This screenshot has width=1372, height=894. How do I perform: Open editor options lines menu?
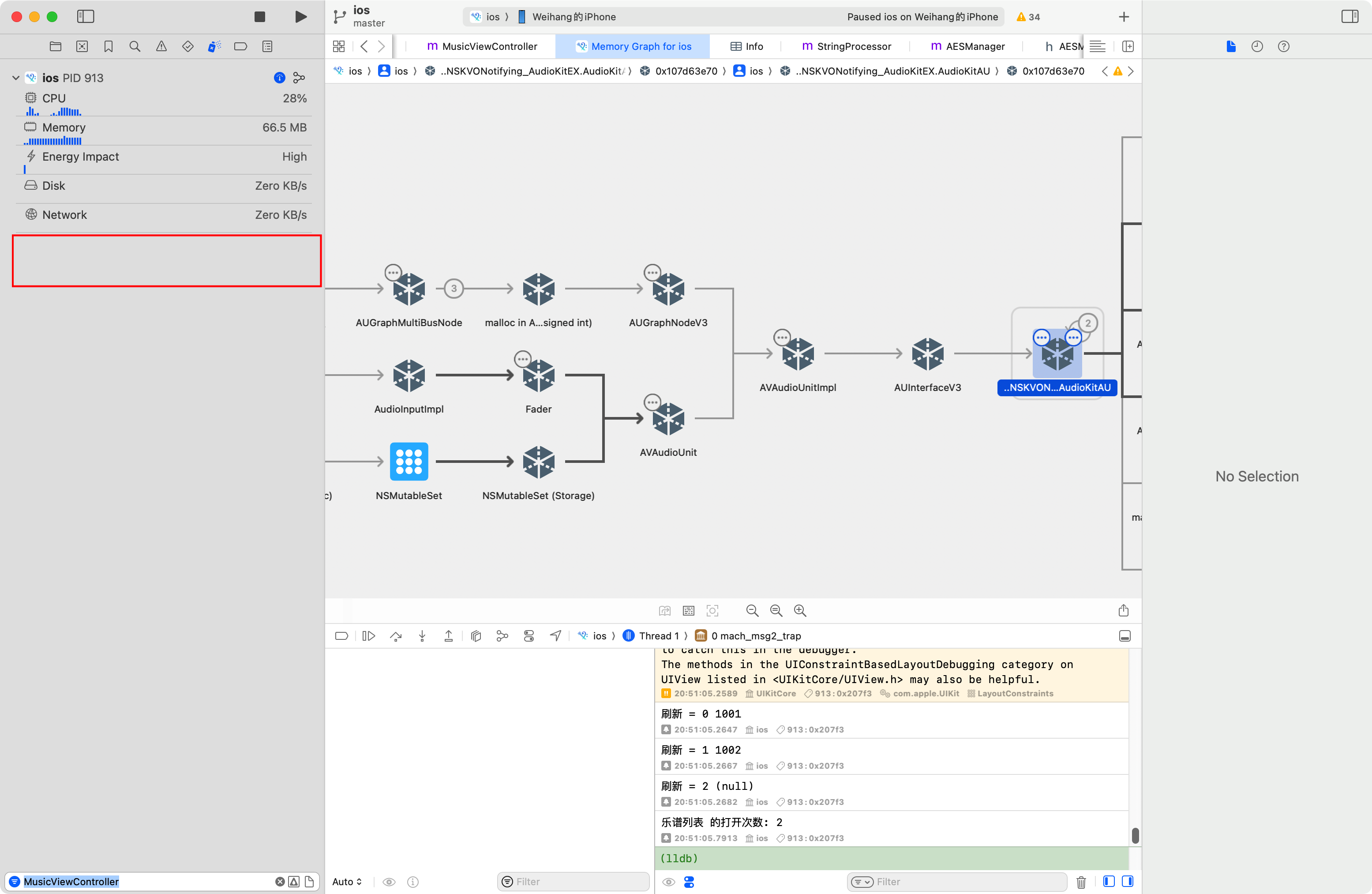coord(1098,46)
